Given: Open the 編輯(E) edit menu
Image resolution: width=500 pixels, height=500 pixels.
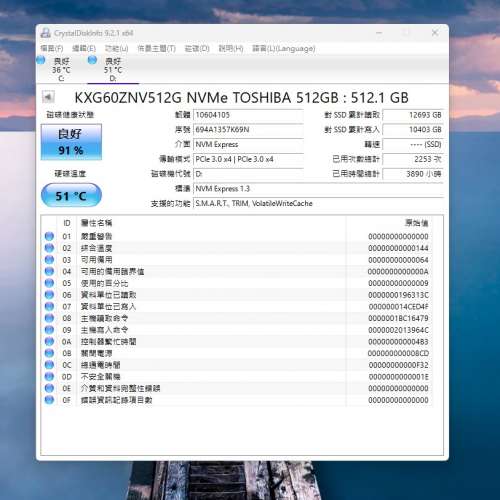Looking at the screenshot, I should click(84, 49).
